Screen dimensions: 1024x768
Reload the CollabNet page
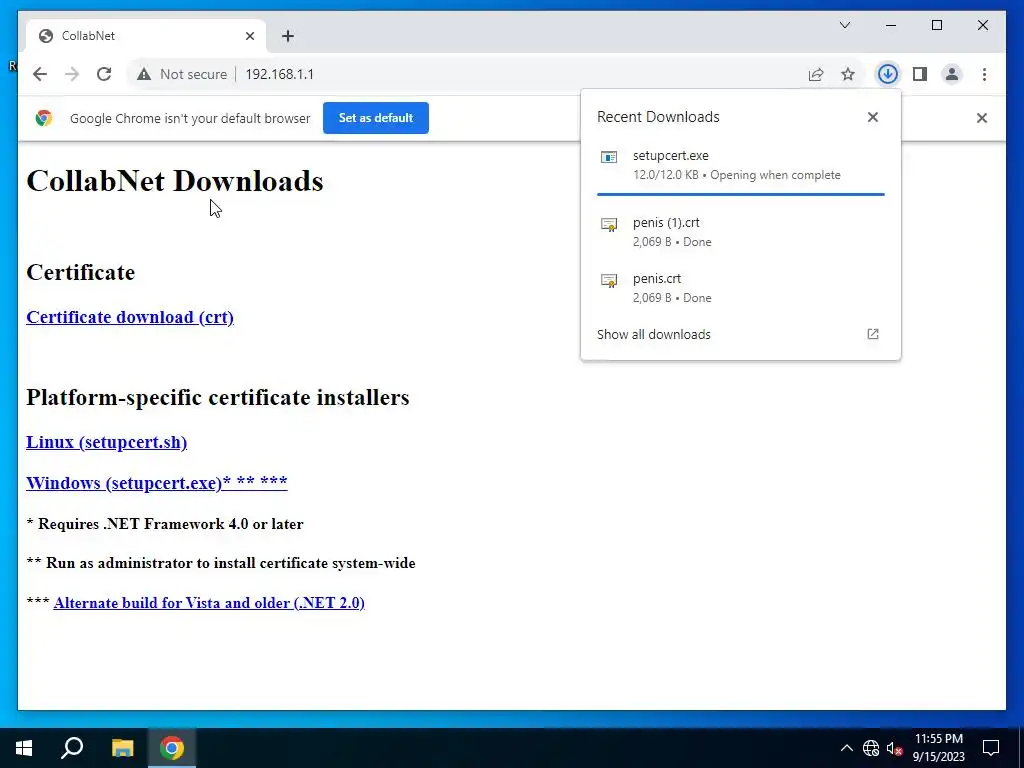(x=104, y=74)
